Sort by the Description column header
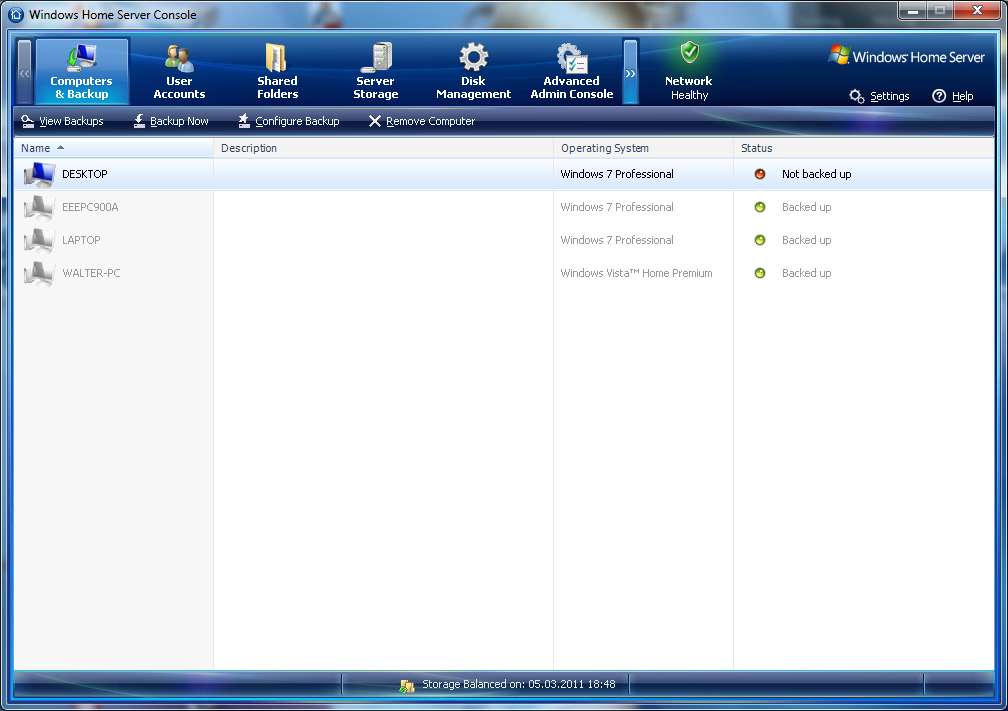This screenshot has width=1008, height=711. [383, 148]
